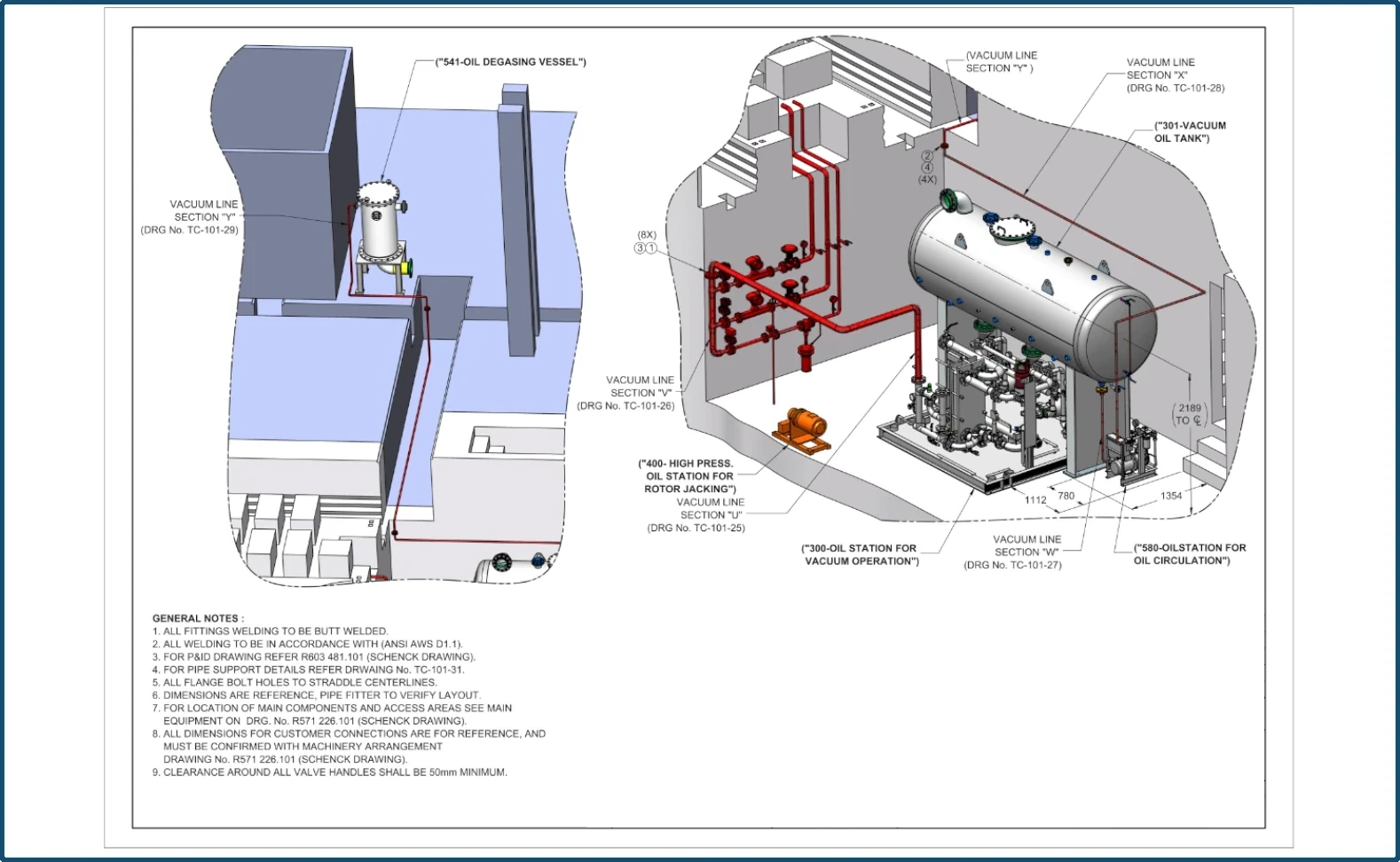Select the 1112 dimension value
The height and width of the screenshot is (862, 1400).
pos(1035,500)
